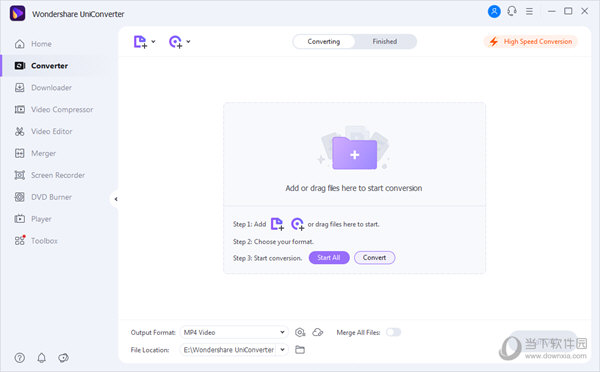600x372 pixels.
Task: Open the notifications bell icon
Action: click(41, 358)
